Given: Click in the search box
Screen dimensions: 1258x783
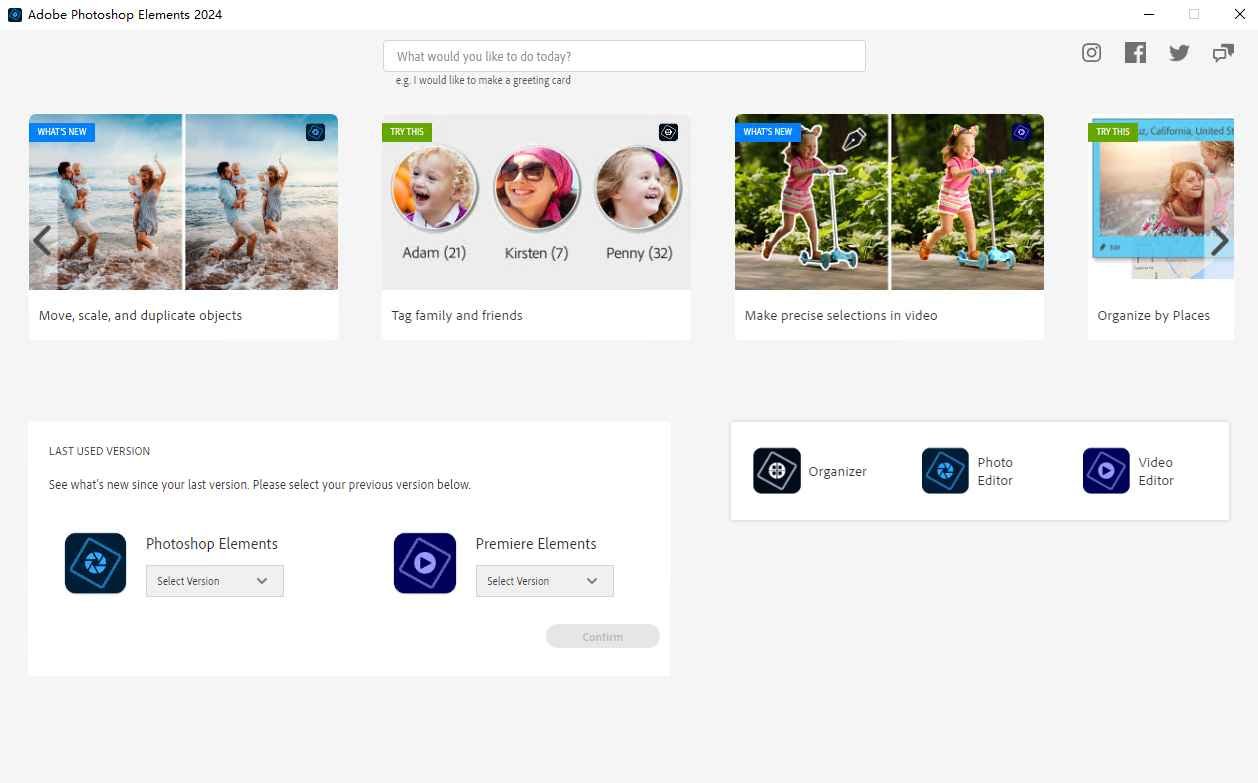Looking at the screenshot, I should pos(624,56).
